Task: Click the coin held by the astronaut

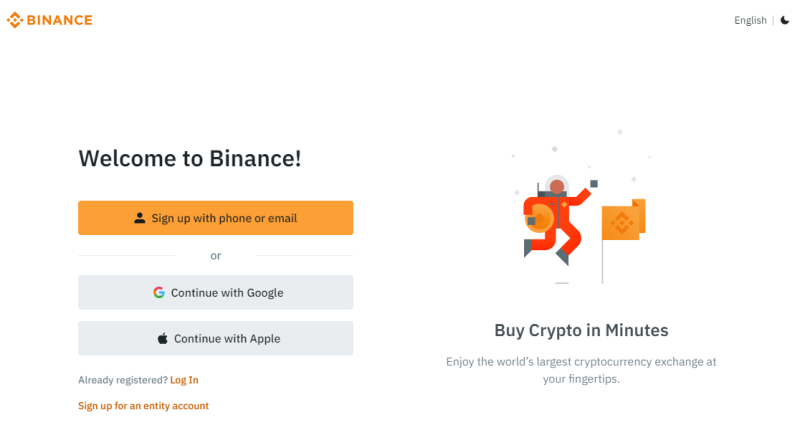Action: (539, 218)
